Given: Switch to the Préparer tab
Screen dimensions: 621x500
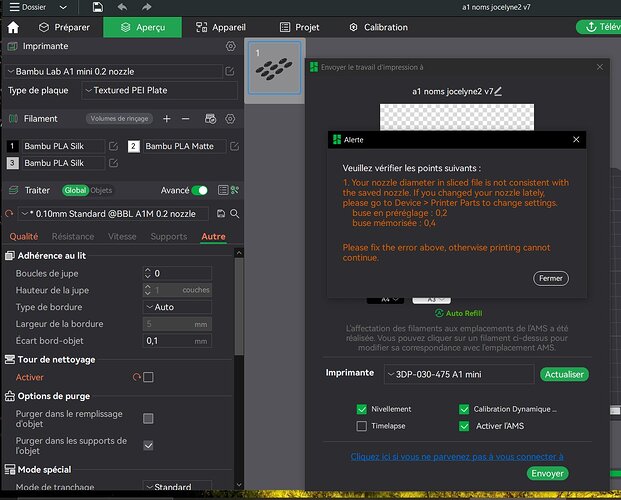Looking at the screenshot, I should coord(64,27).
